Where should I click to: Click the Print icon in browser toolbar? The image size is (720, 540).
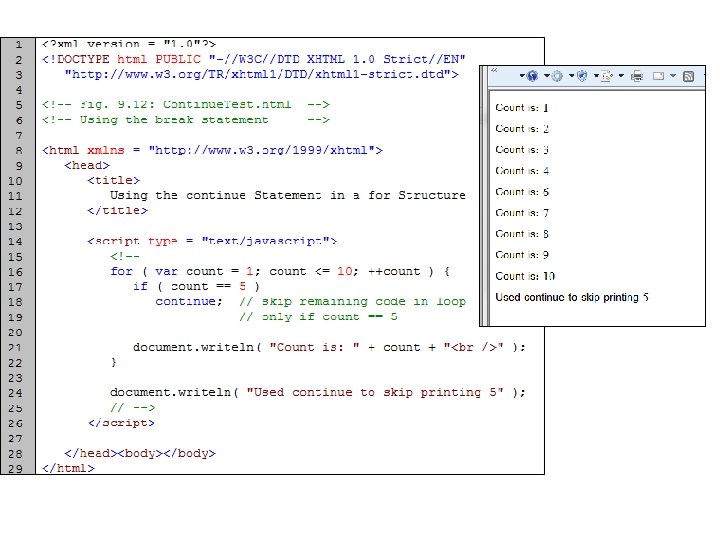point(637,76)
